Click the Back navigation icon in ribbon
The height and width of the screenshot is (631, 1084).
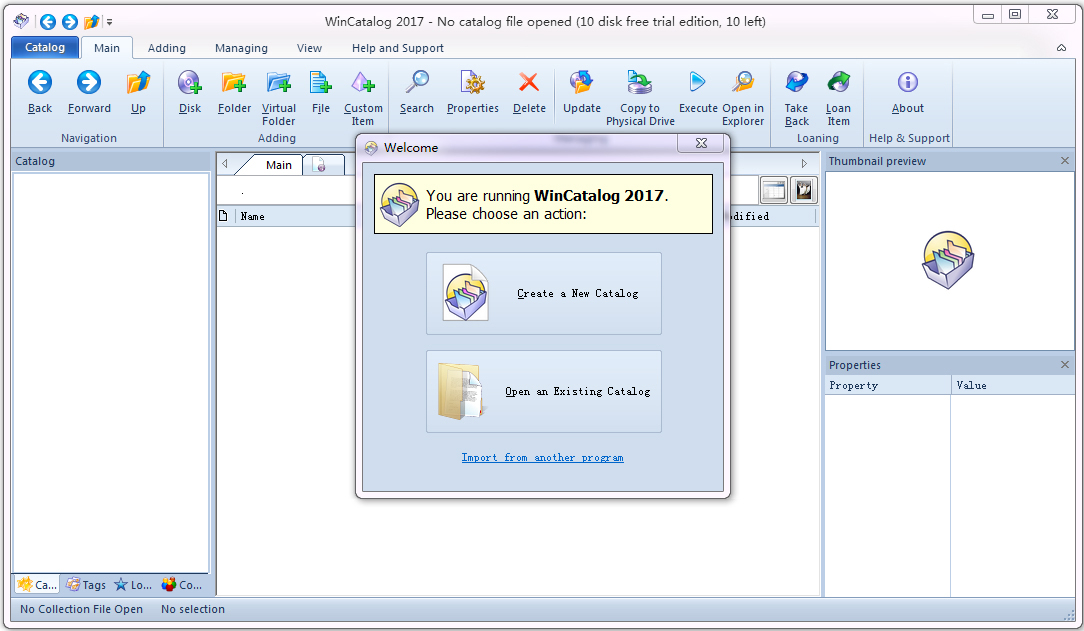pos(39,82)
